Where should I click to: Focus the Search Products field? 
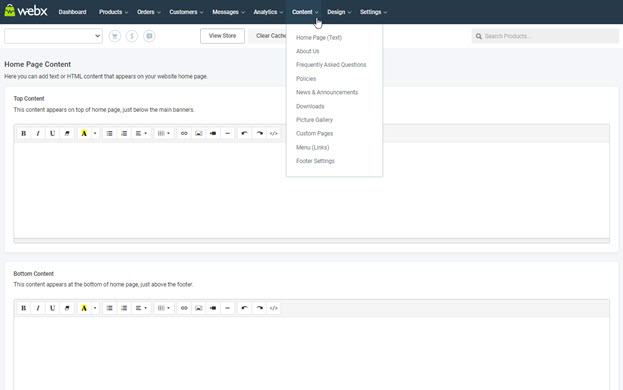coord(545,36)
